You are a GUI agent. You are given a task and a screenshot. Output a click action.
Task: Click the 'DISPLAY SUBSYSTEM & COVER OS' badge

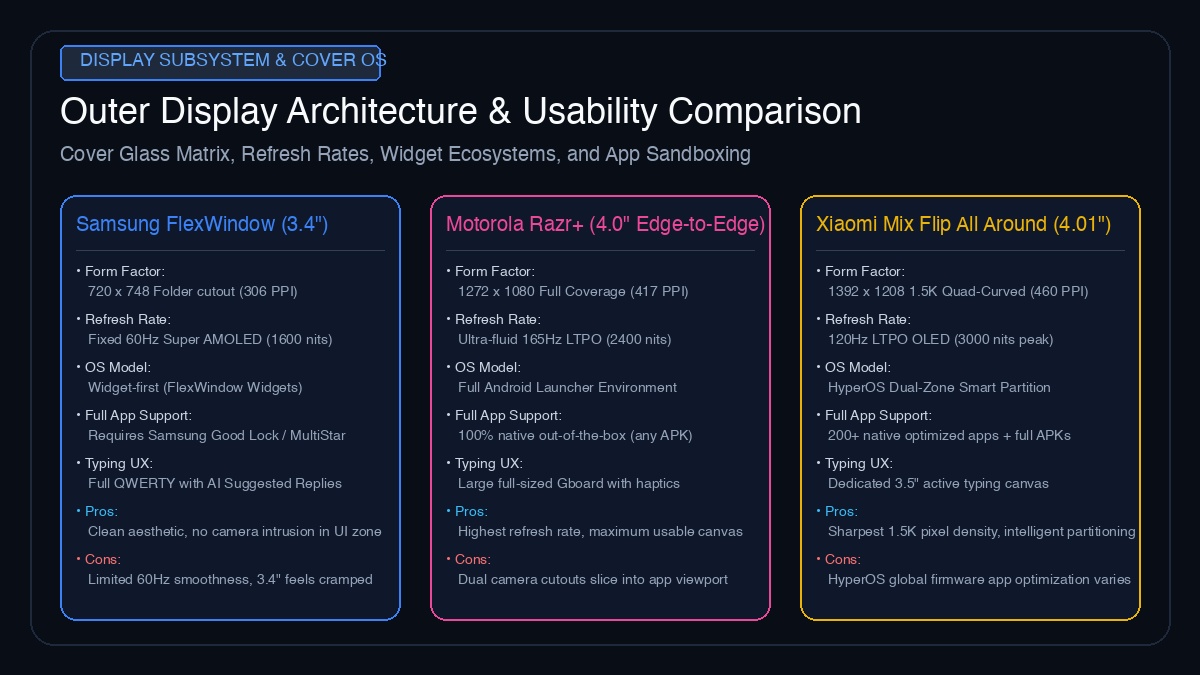click(220, 61)
